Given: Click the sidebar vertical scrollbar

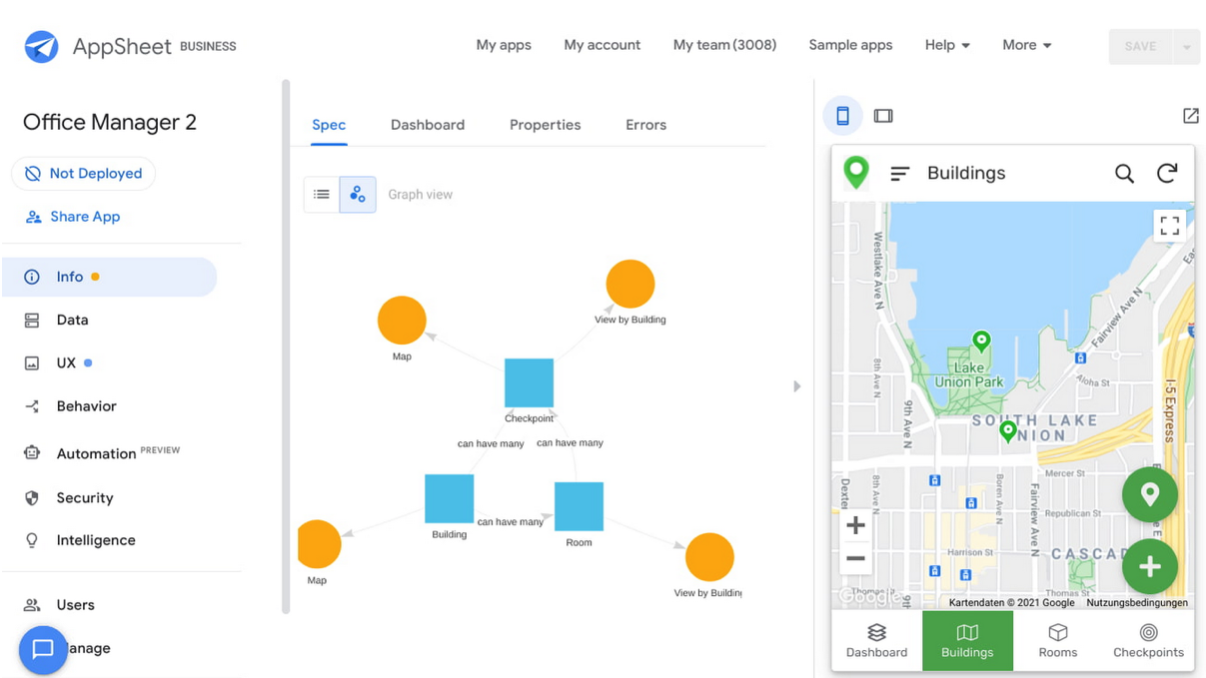Looking at the screenshot, I should 286,346.
